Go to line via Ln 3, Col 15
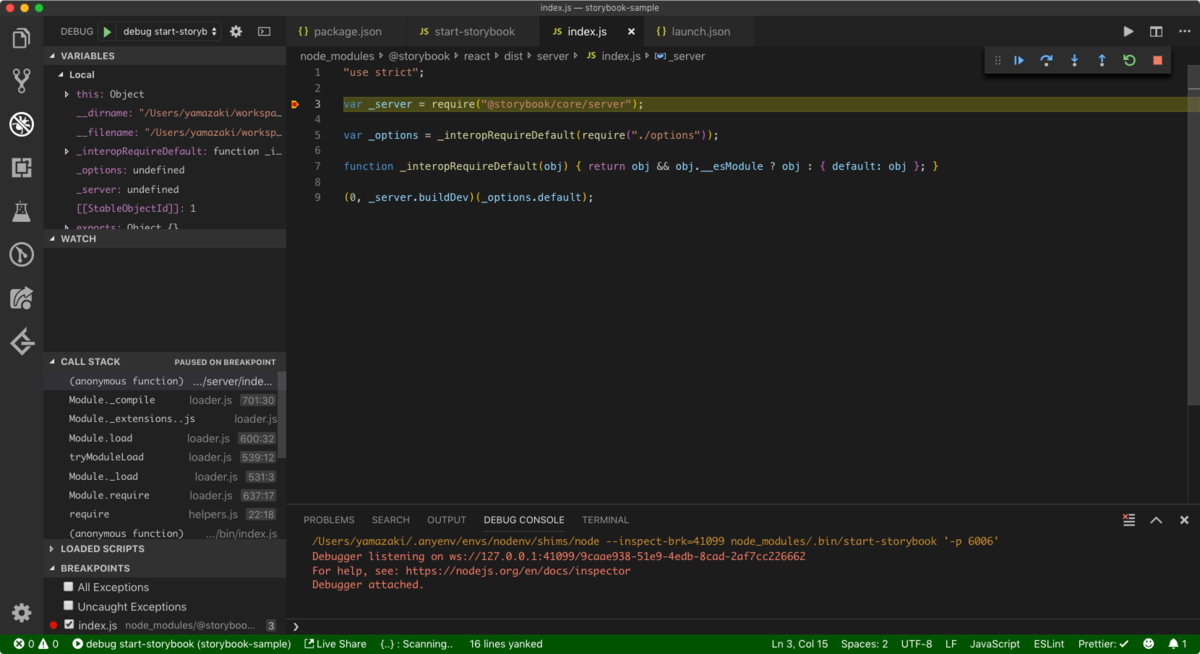The image size is (1200, 654). 800,644
